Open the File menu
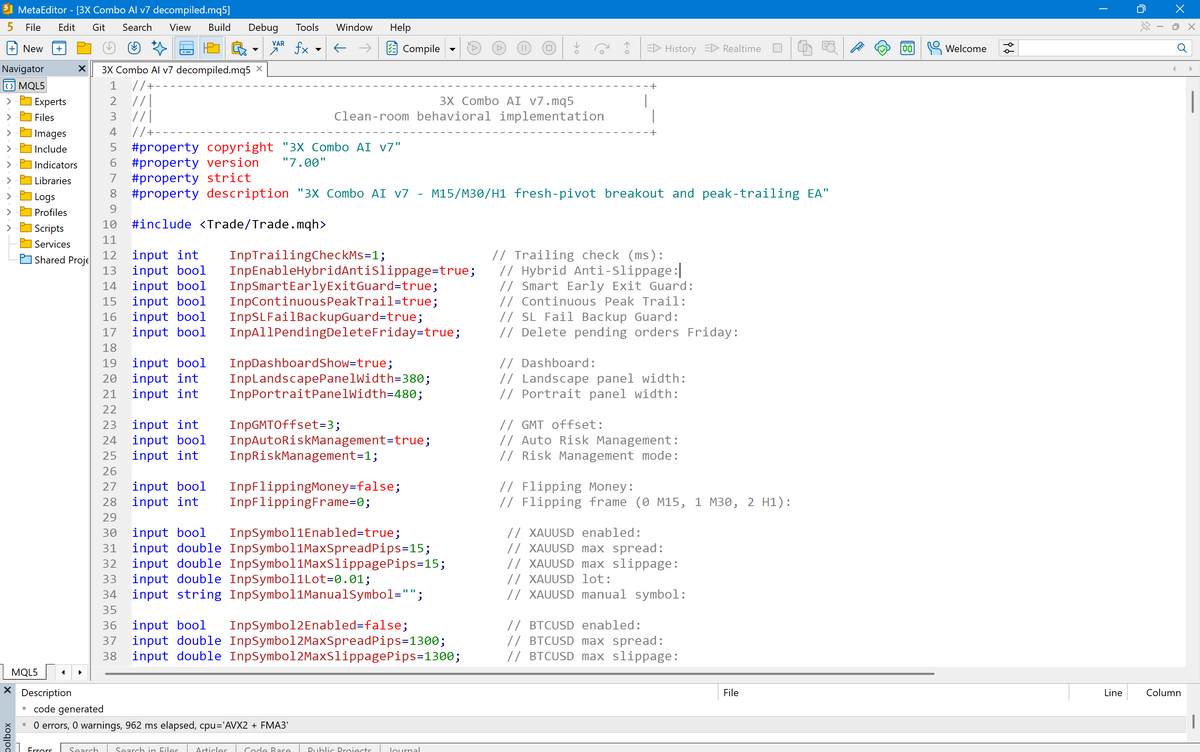 (x=32, y=27)
